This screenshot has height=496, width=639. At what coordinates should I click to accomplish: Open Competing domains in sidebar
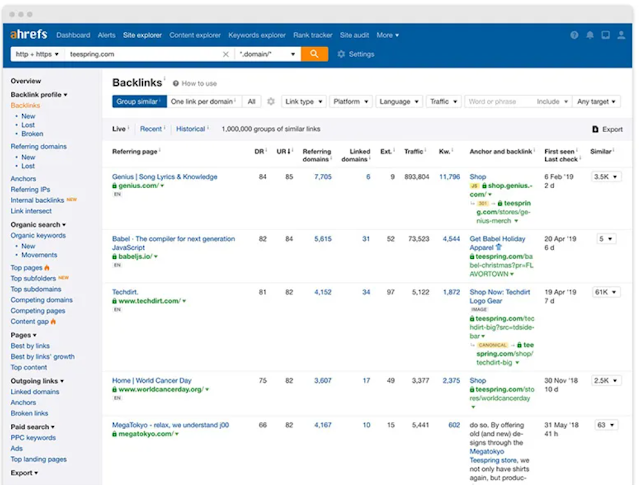click(x=42, y=300)
